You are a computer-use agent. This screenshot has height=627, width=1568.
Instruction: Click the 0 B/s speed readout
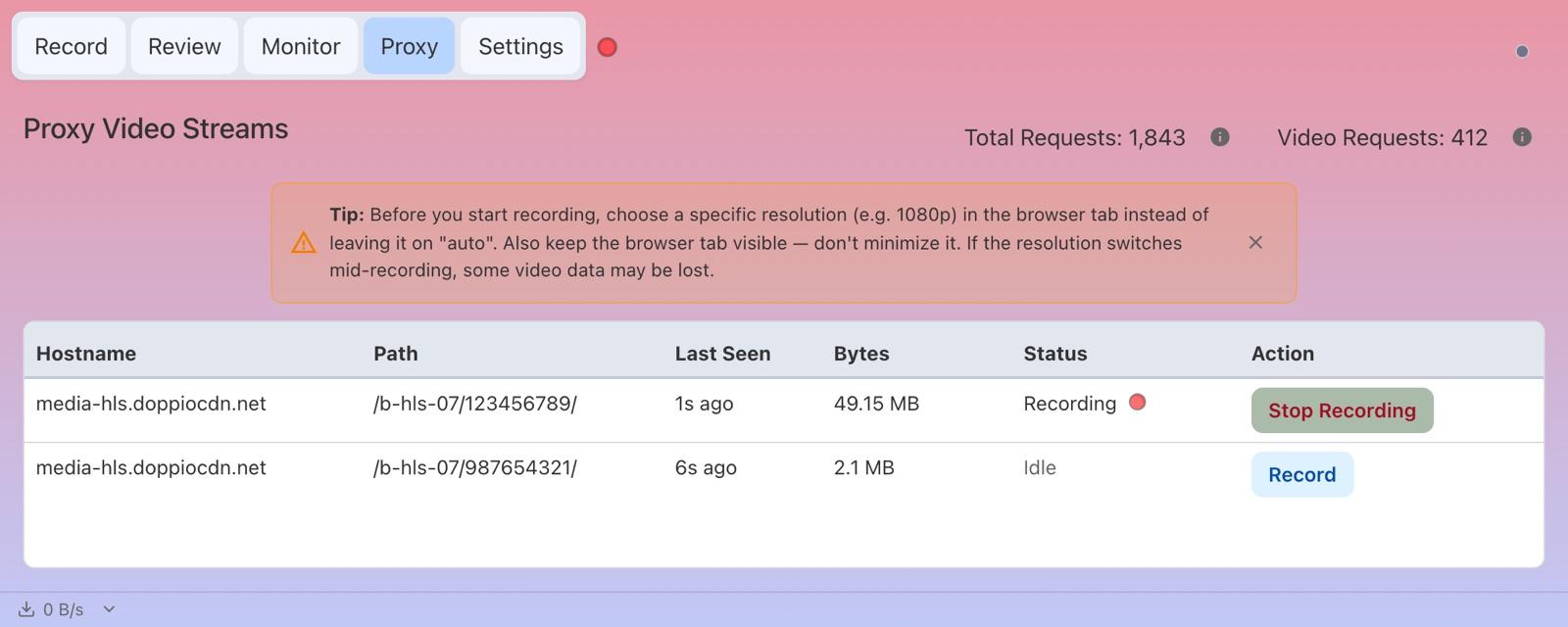64,609
